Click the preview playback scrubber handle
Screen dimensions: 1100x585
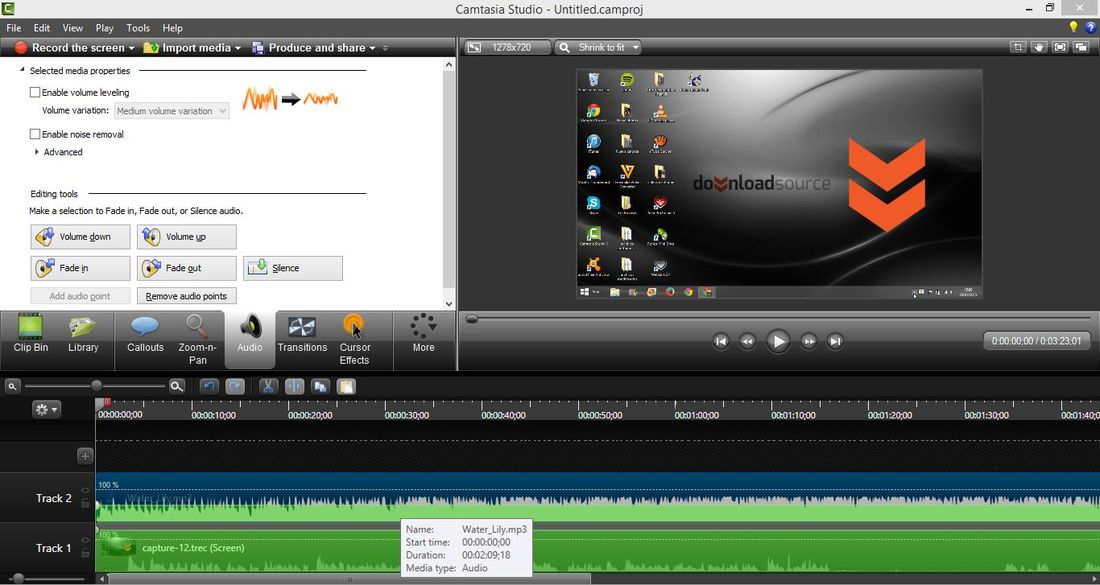click(x=472, y=319)
